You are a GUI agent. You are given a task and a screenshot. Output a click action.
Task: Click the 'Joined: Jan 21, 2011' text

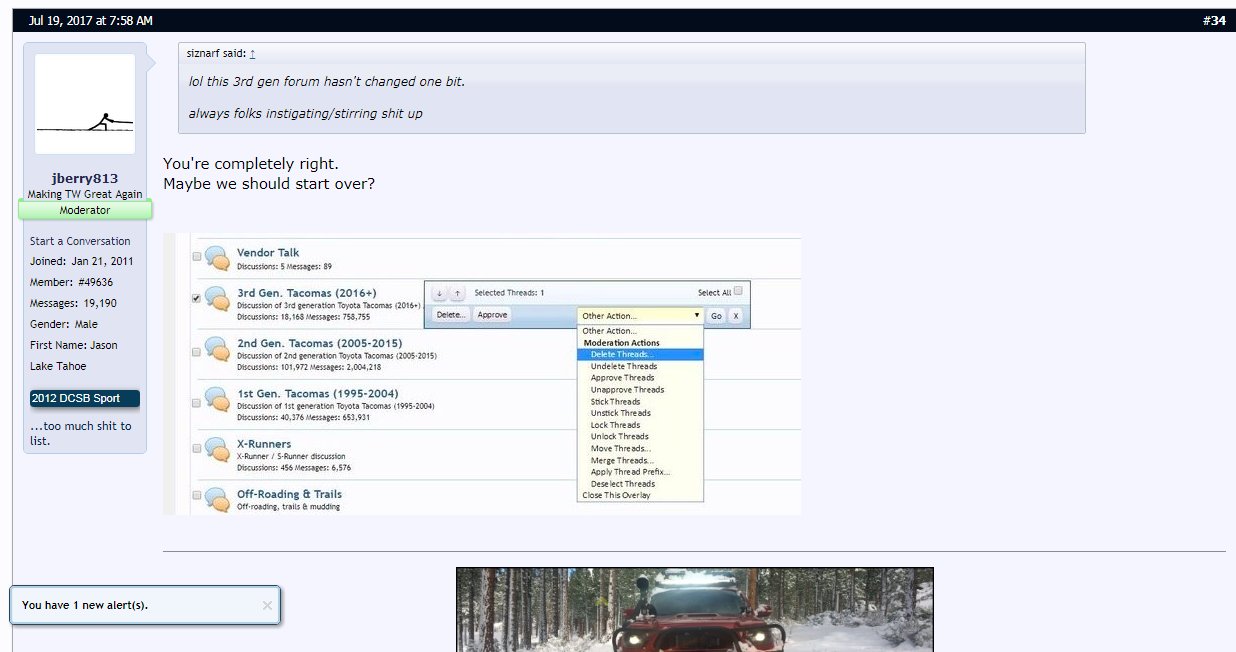click(82, 261)
